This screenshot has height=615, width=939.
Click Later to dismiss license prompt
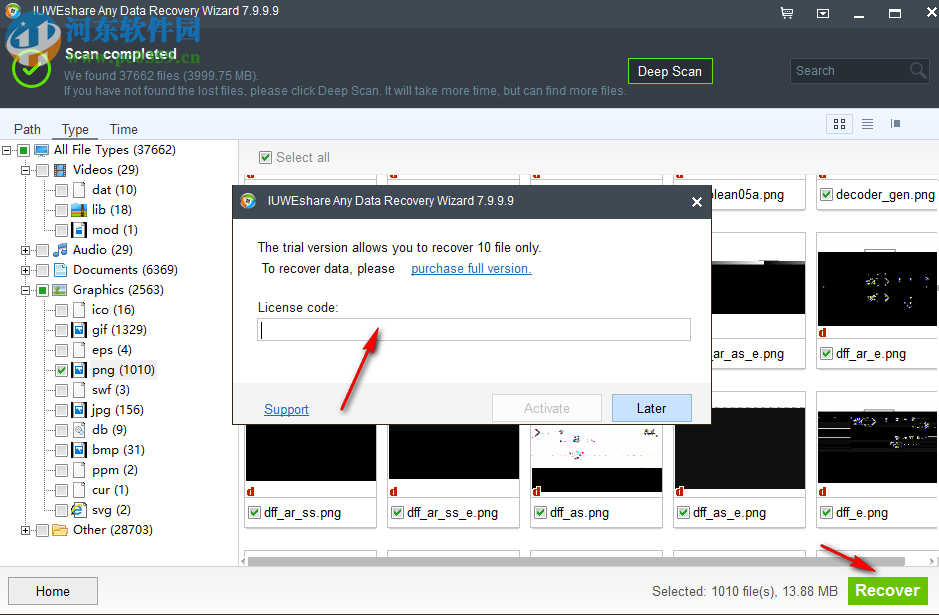(652, 408)
